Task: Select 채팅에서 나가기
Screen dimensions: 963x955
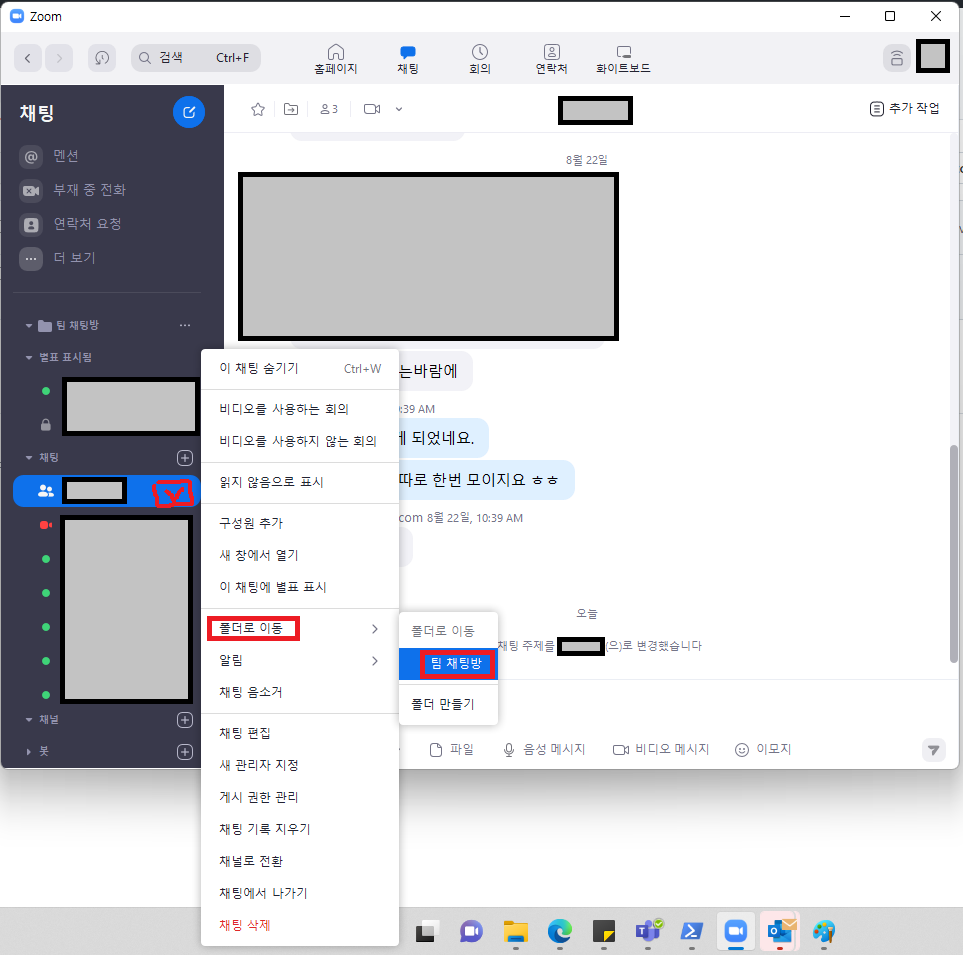Action: (x=300, y=893)
